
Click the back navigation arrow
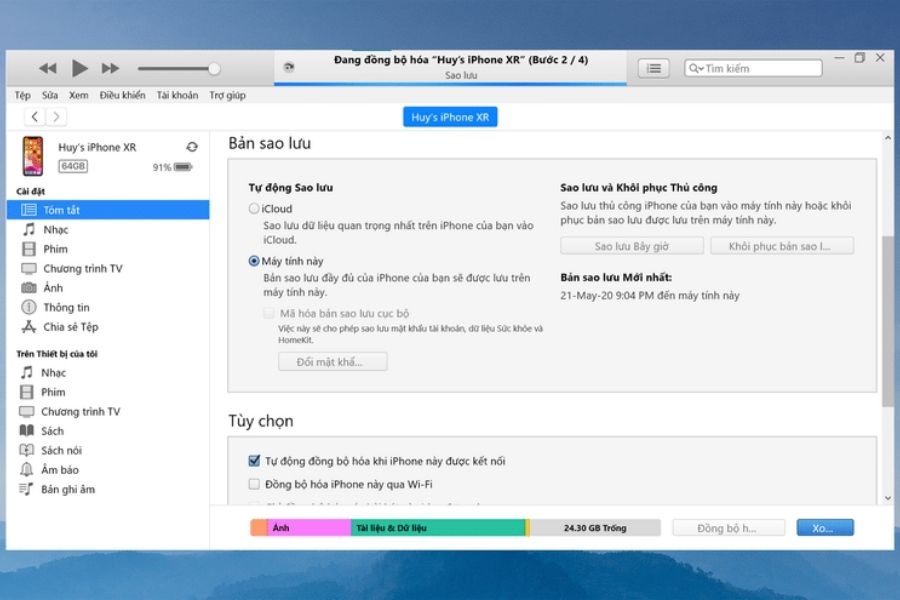point(35,117)
